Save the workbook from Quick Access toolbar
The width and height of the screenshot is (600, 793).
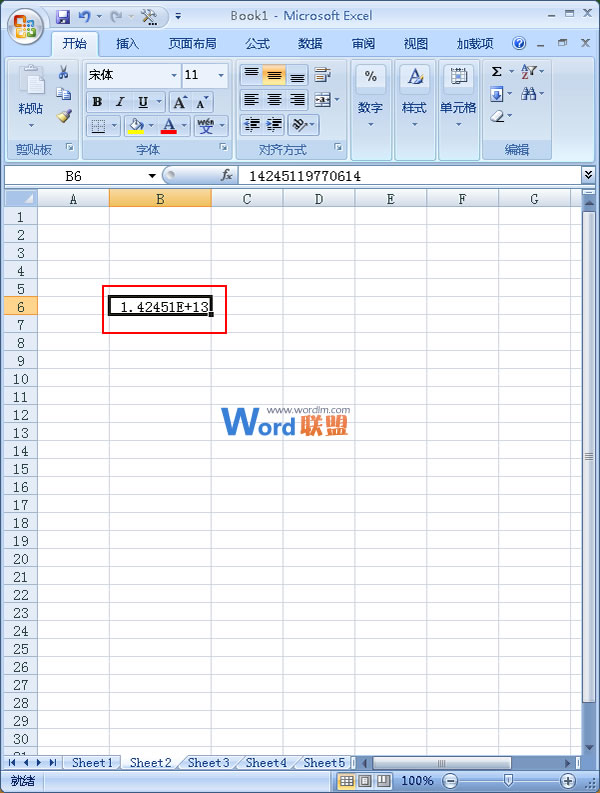(63, 17)
